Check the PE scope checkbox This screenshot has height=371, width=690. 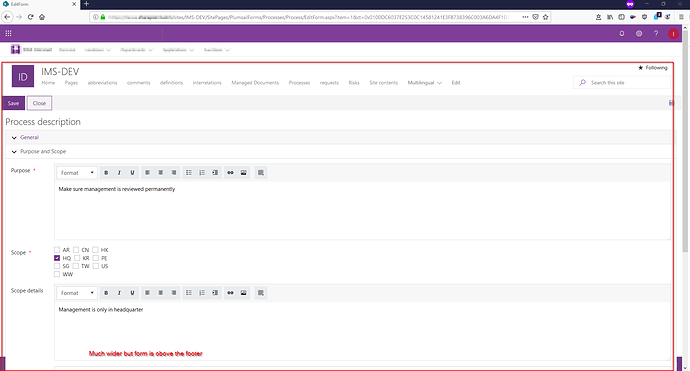click(95, 258)
